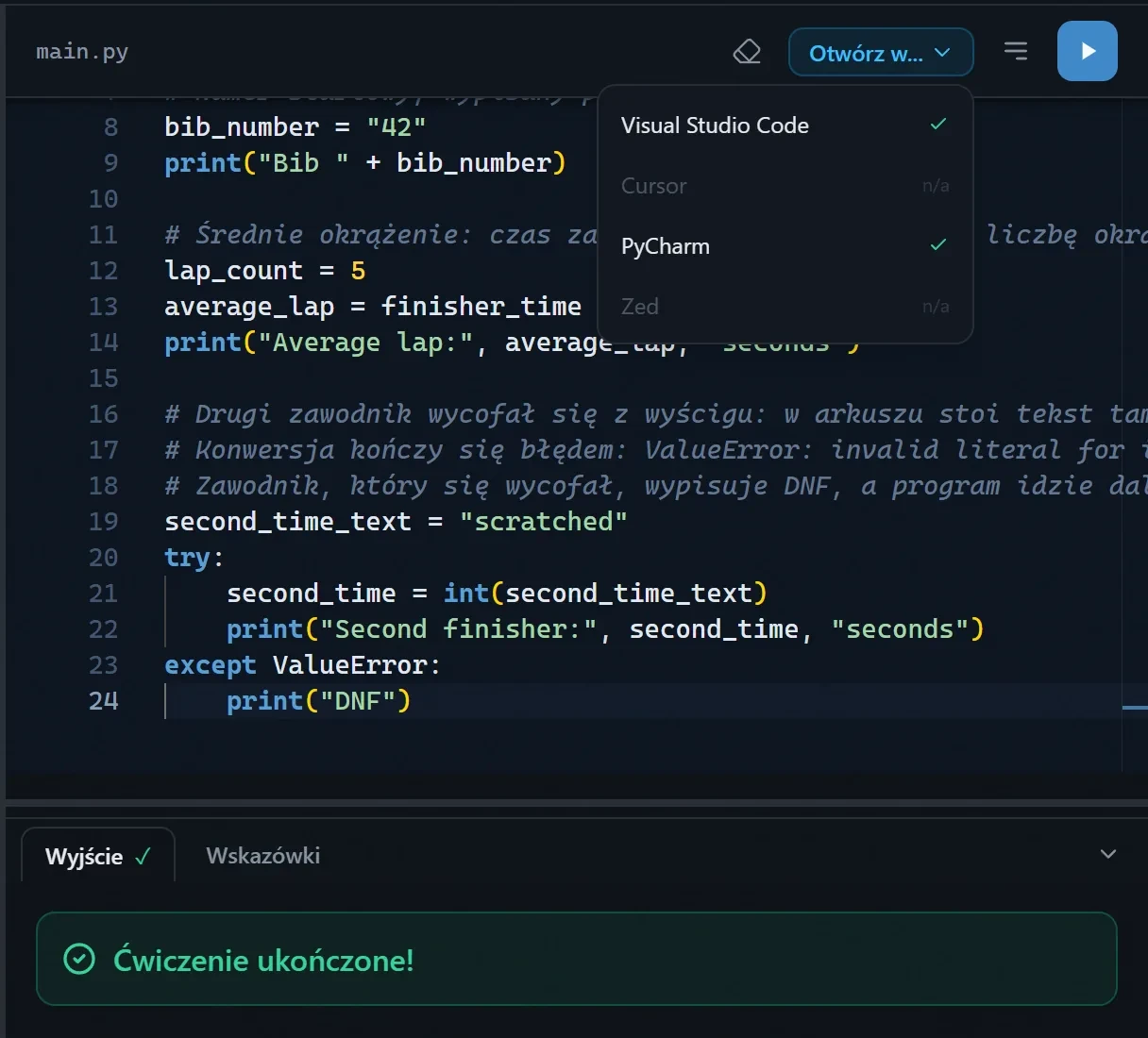Click the 'Second finisher:' print line
The image size is (1148, 1038).
pyautogui.click(x=605, y=629)
